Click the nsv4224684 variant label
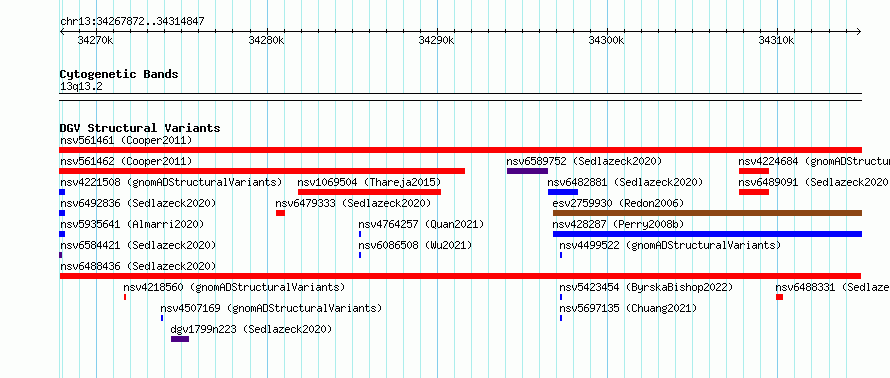Image resolution: width=890 pixels, height=378 pixels. pos(814,161)
